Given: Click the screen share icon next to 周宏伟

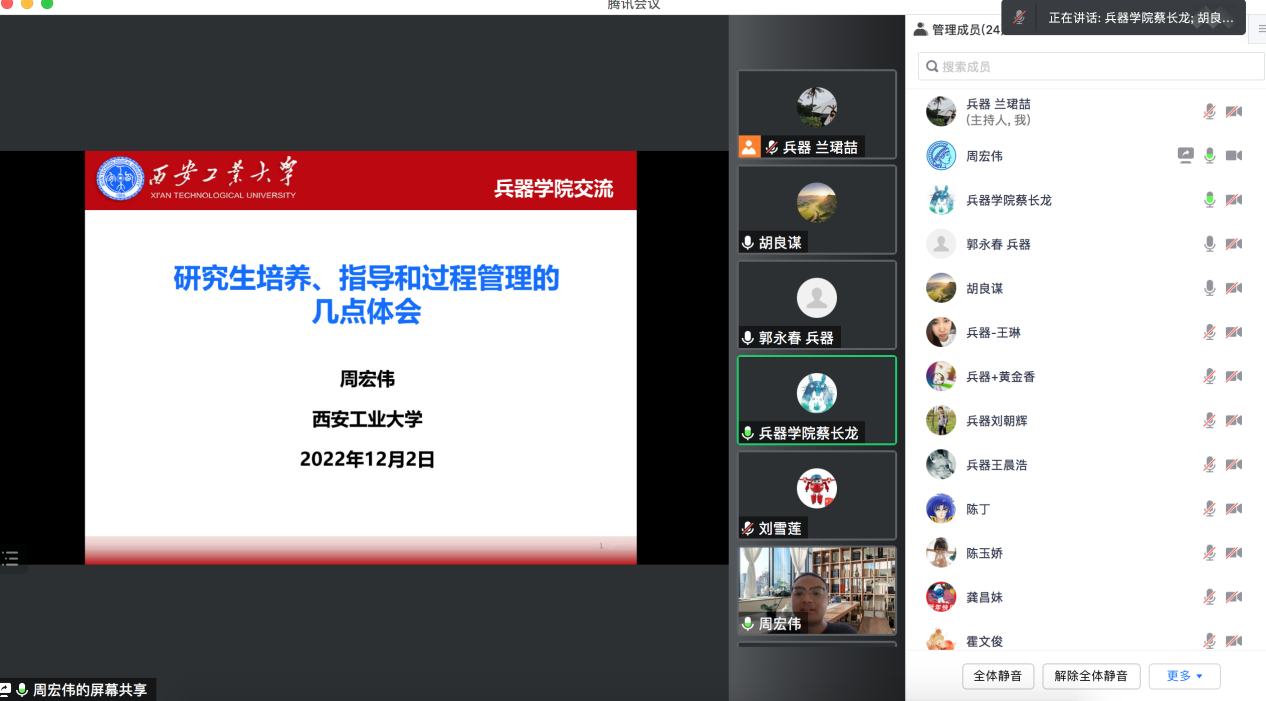Looking at the screenshot, I should pyautogui.click(x=1186, y=155).
